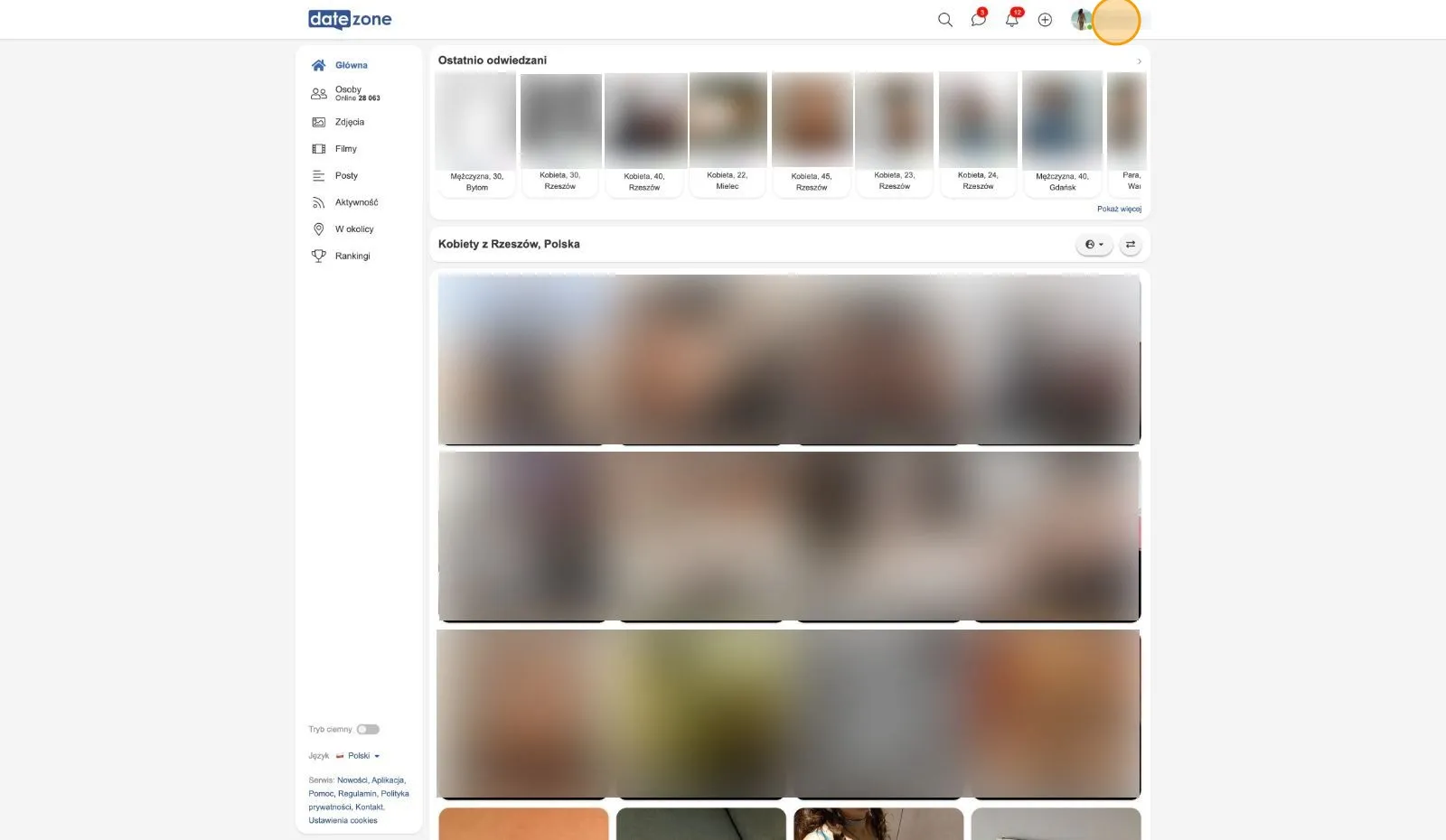The image size is (1446, 840).
Task: Open the search magnifier icon
Action: coord(945,20)
